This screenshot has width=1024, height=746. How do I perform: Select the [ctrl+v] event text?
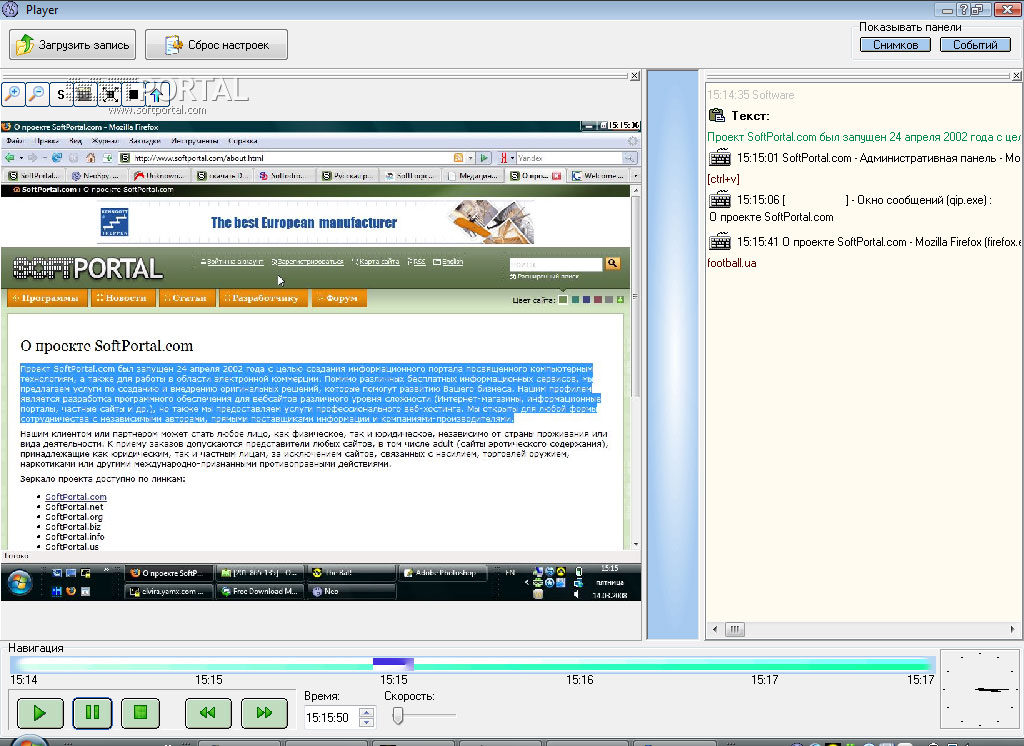tap(723, 178)
